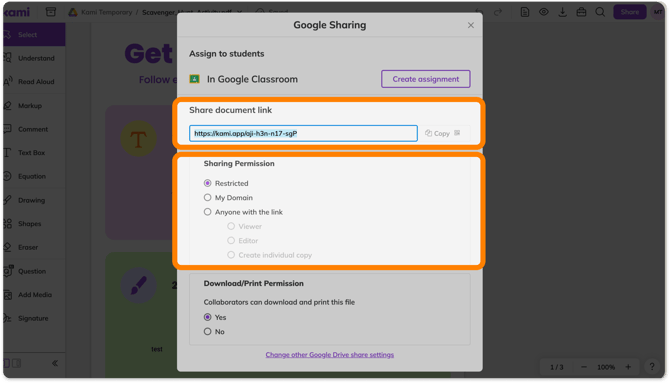Click the undo arrow icon
This screenshot has width=670, height=383.
479,12
